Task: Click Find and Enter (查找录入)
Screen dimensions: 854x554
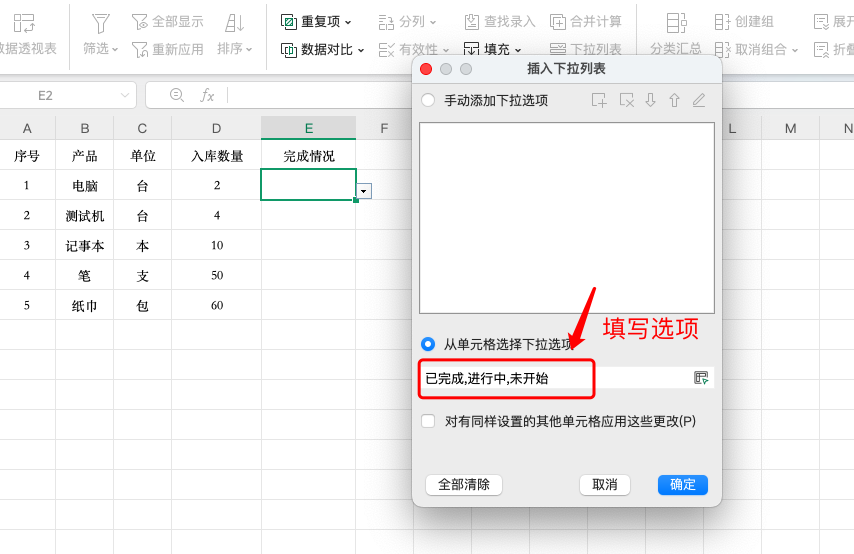Action: pos(500,22)
